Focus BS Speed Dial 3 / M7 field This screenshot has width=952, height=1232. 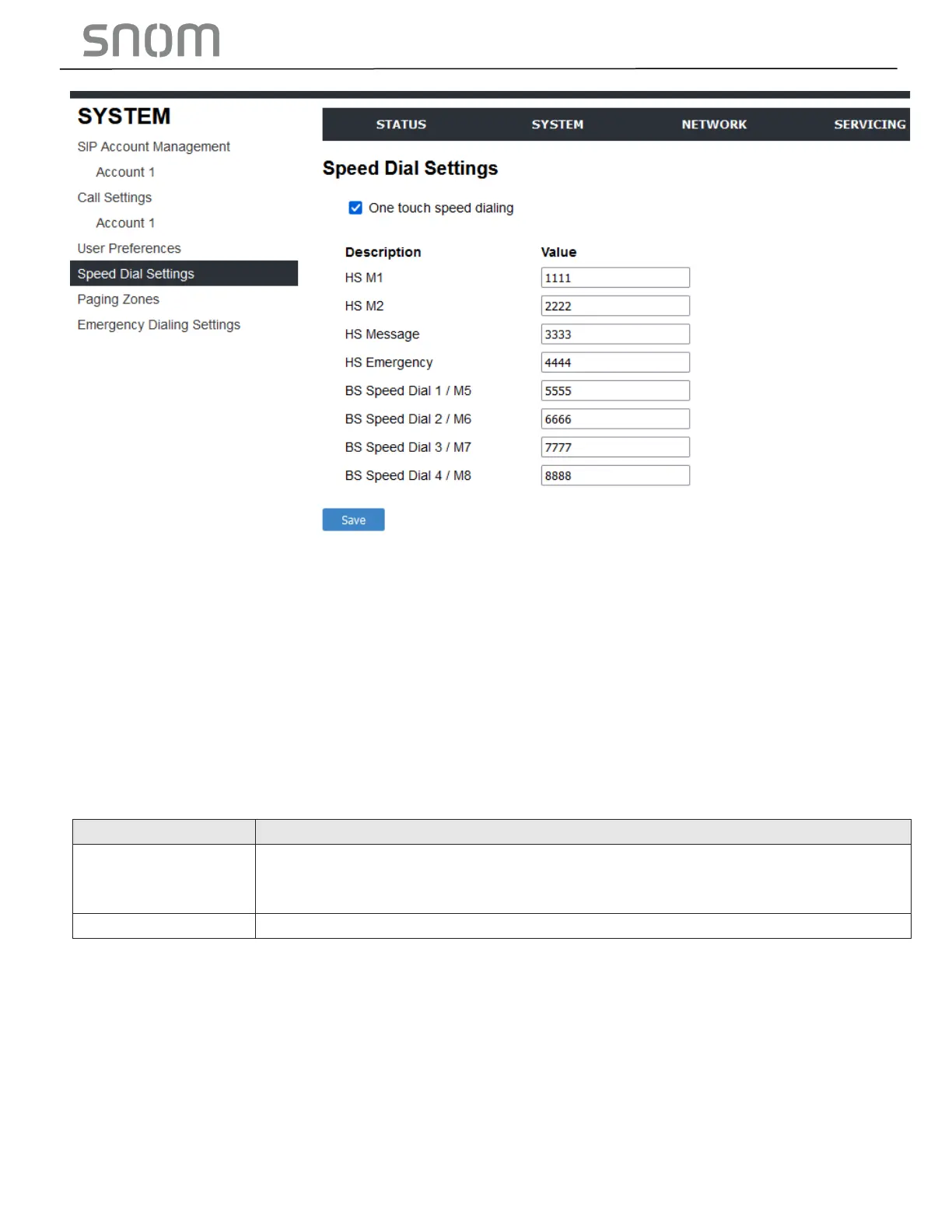[615, 447]
